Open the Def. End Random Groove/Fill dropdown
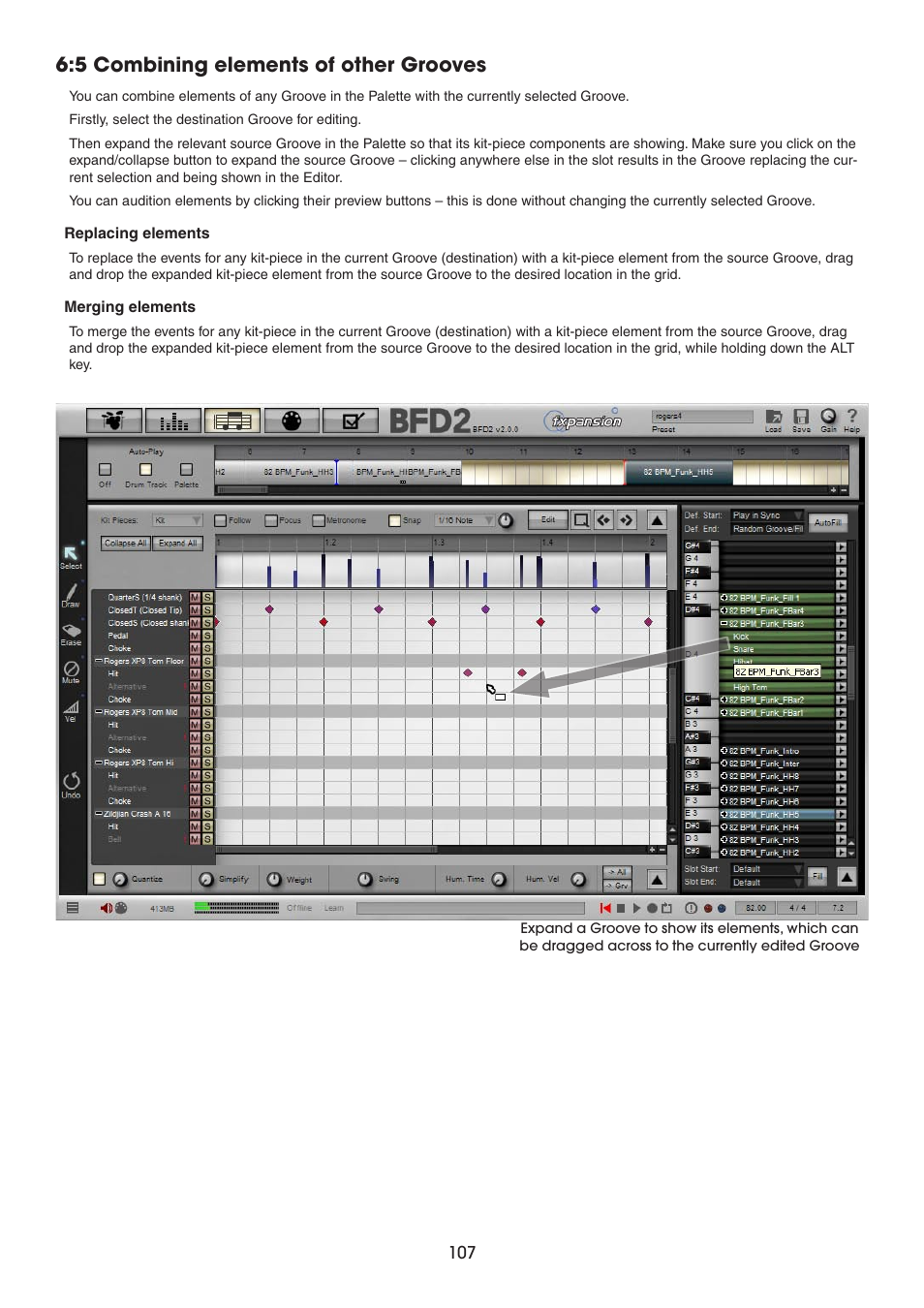The image size is (924, 1308). coord(767,529)
